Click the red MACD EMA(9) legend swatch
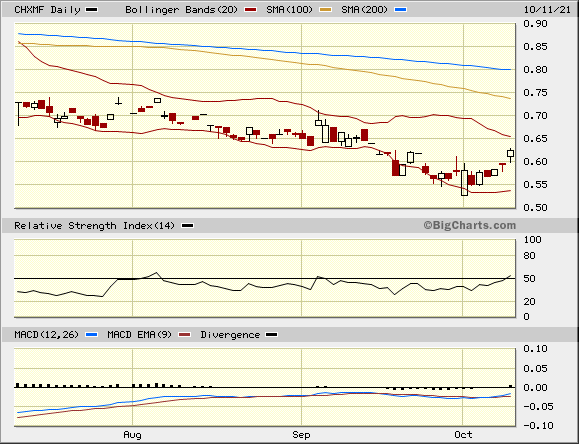 185,335
